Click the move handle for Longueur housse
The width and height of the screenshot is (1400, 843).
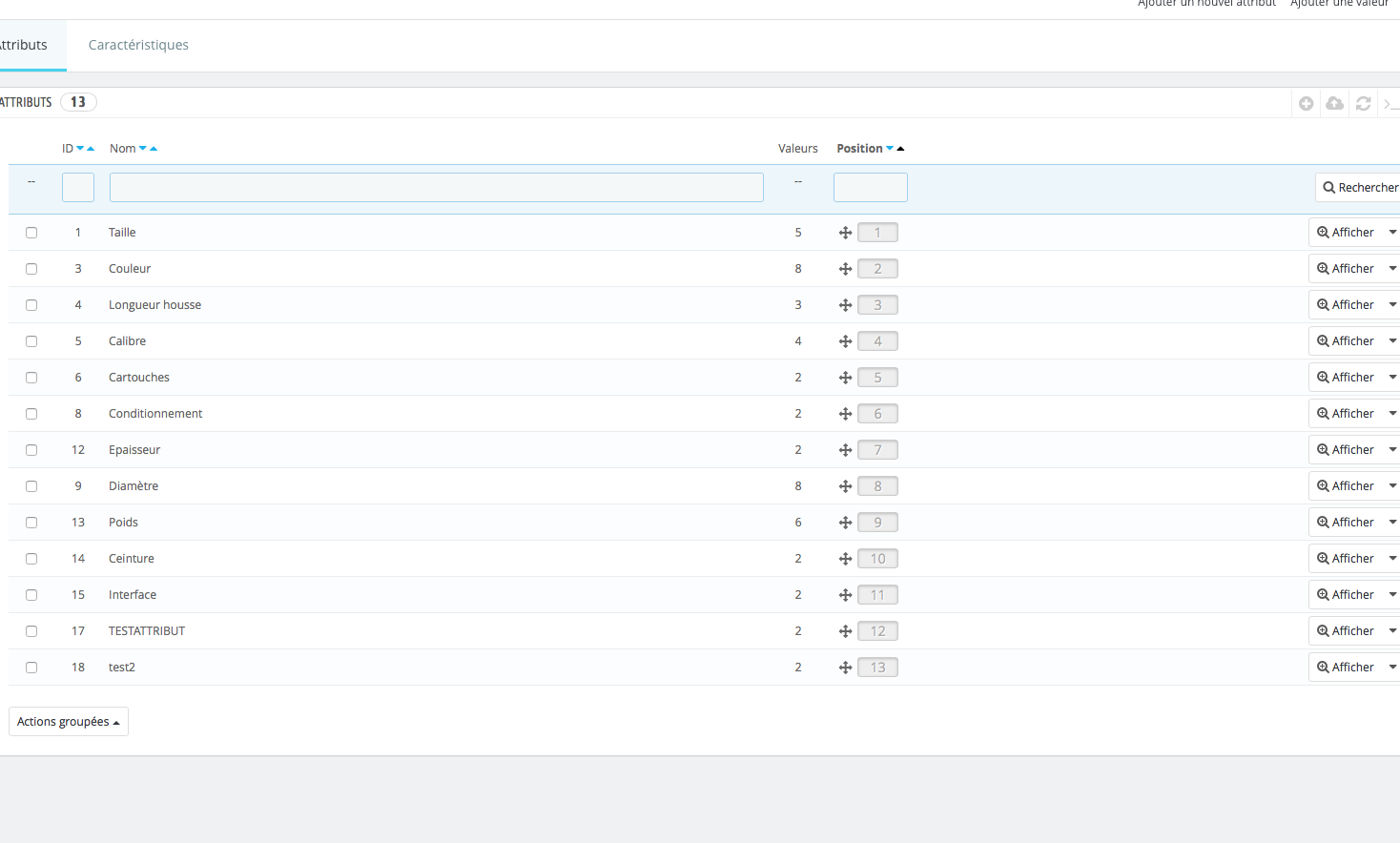coord(845,305)
